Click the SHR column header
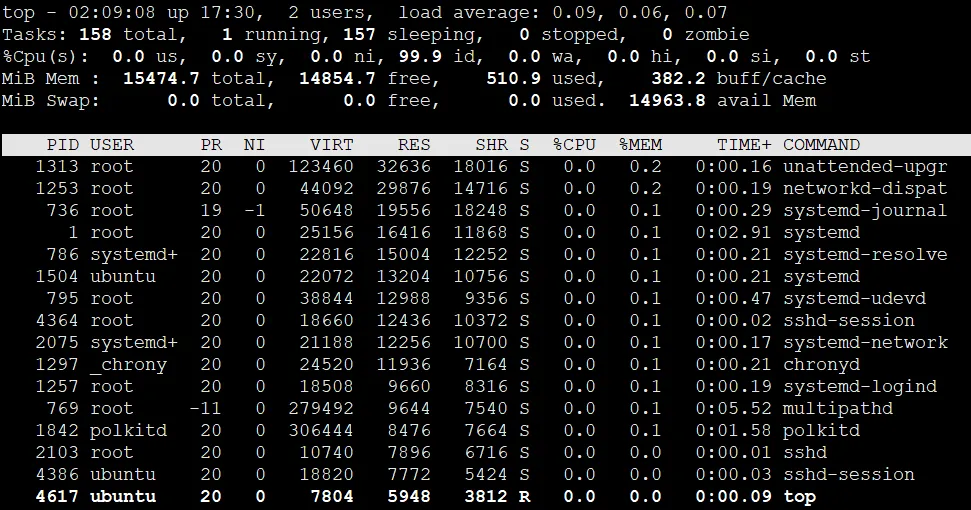The image size is (971, 510). pyautogui.click(x=492, y=145)
